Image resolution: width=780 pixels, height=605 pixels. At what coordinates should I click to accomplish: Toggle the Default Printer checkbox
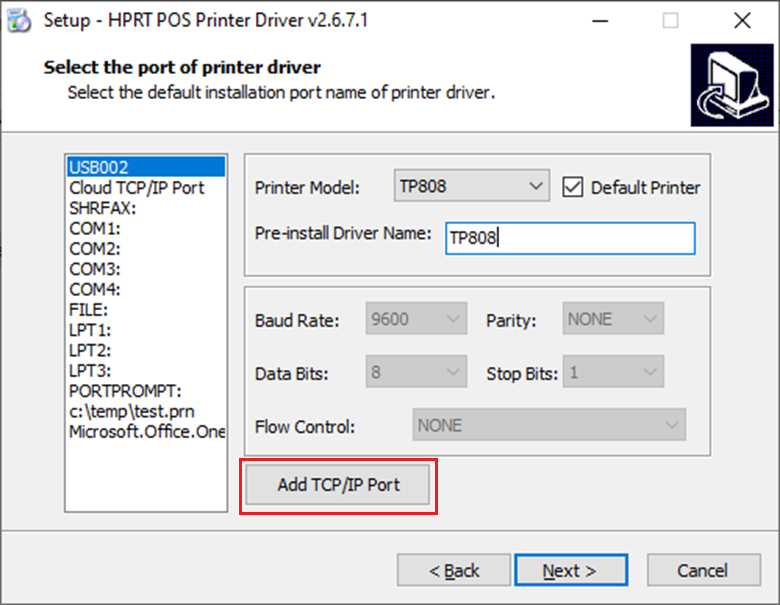tap(573, 187)
